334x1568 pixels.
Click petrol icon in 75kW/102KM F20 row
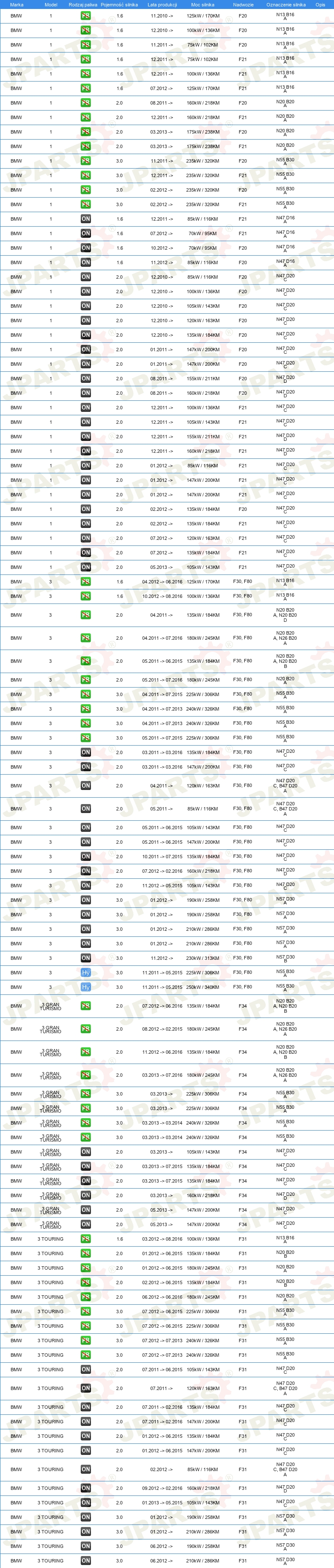[x=86, y=45]
